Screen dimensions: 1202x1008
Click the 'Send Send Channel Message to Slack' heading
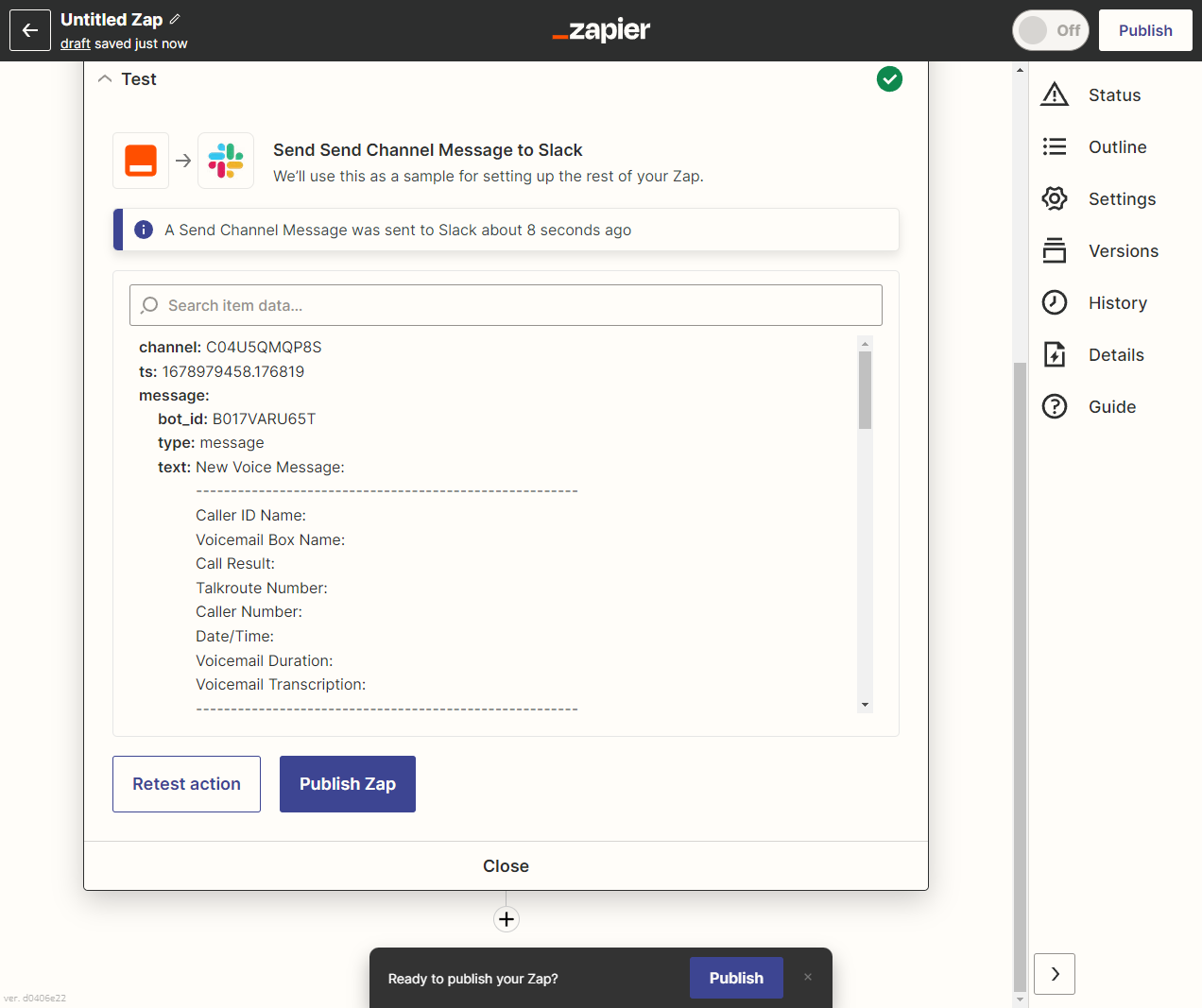[427, 150]
